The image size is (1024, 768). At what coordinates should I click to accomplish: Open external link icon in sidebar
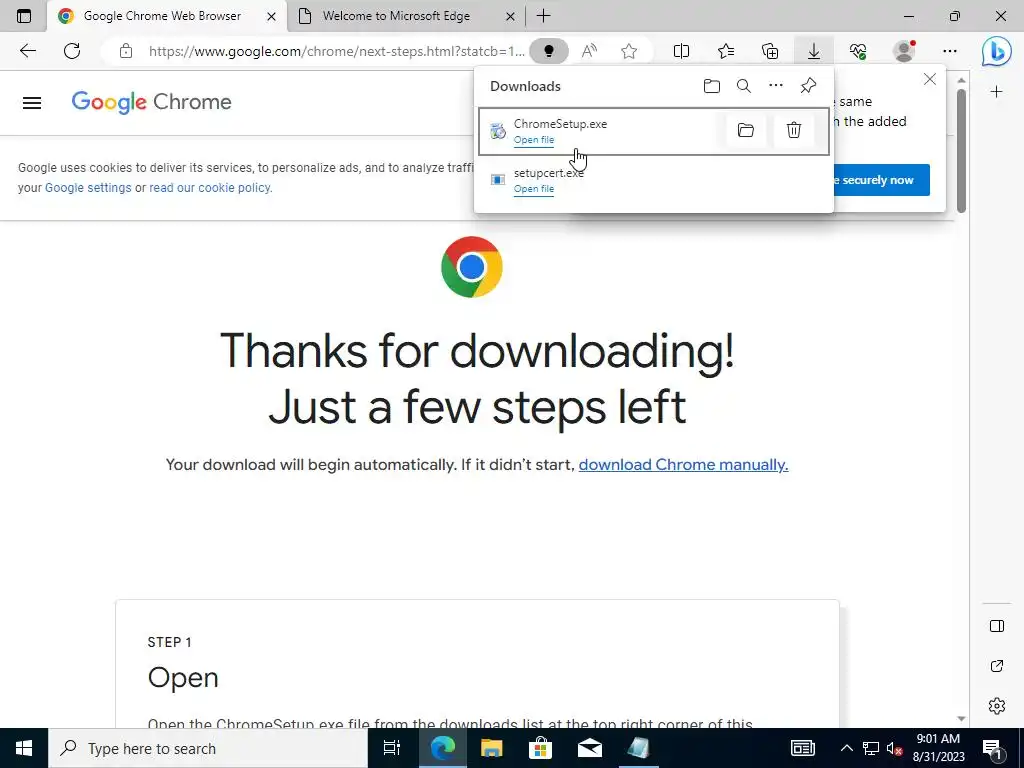(997, 666)
